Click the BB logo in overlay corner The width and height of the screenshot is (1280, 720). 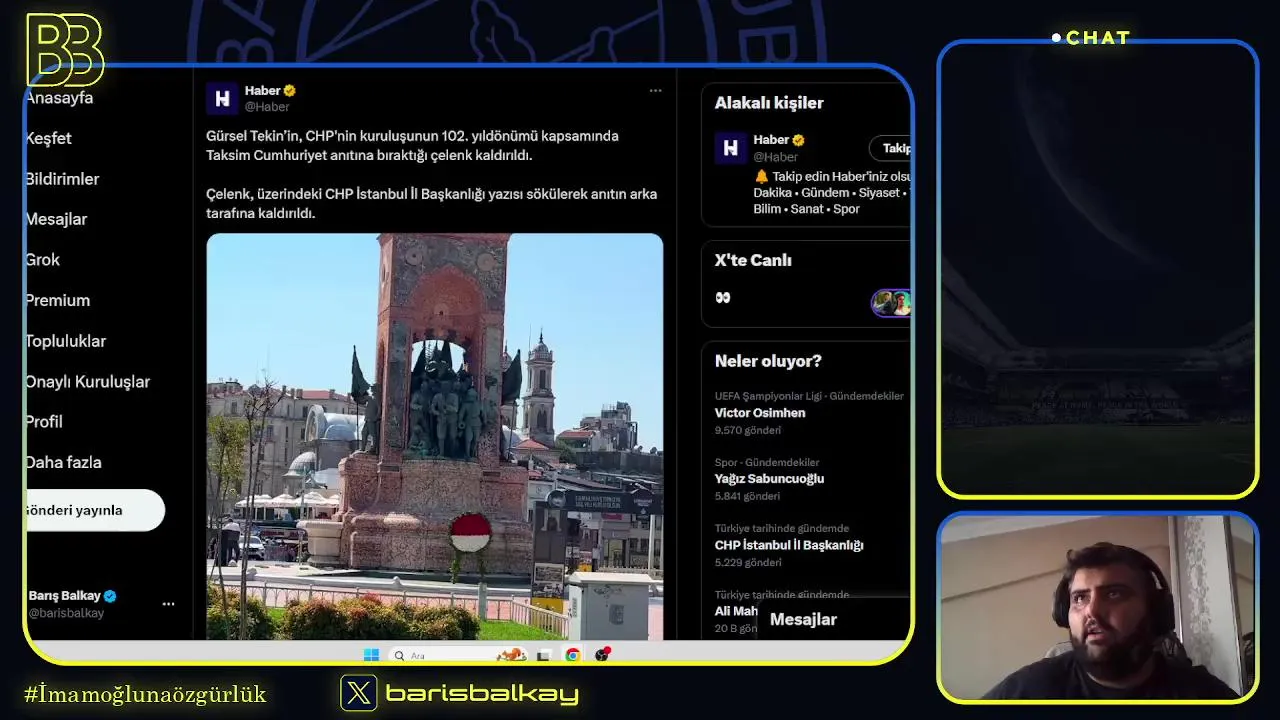[64, 50]
